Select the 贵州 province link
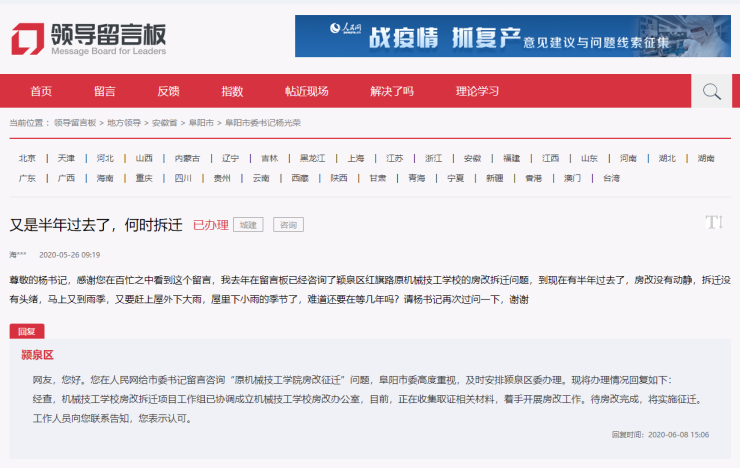The width and height of the screenshot is (740, 468). [222, 178]
